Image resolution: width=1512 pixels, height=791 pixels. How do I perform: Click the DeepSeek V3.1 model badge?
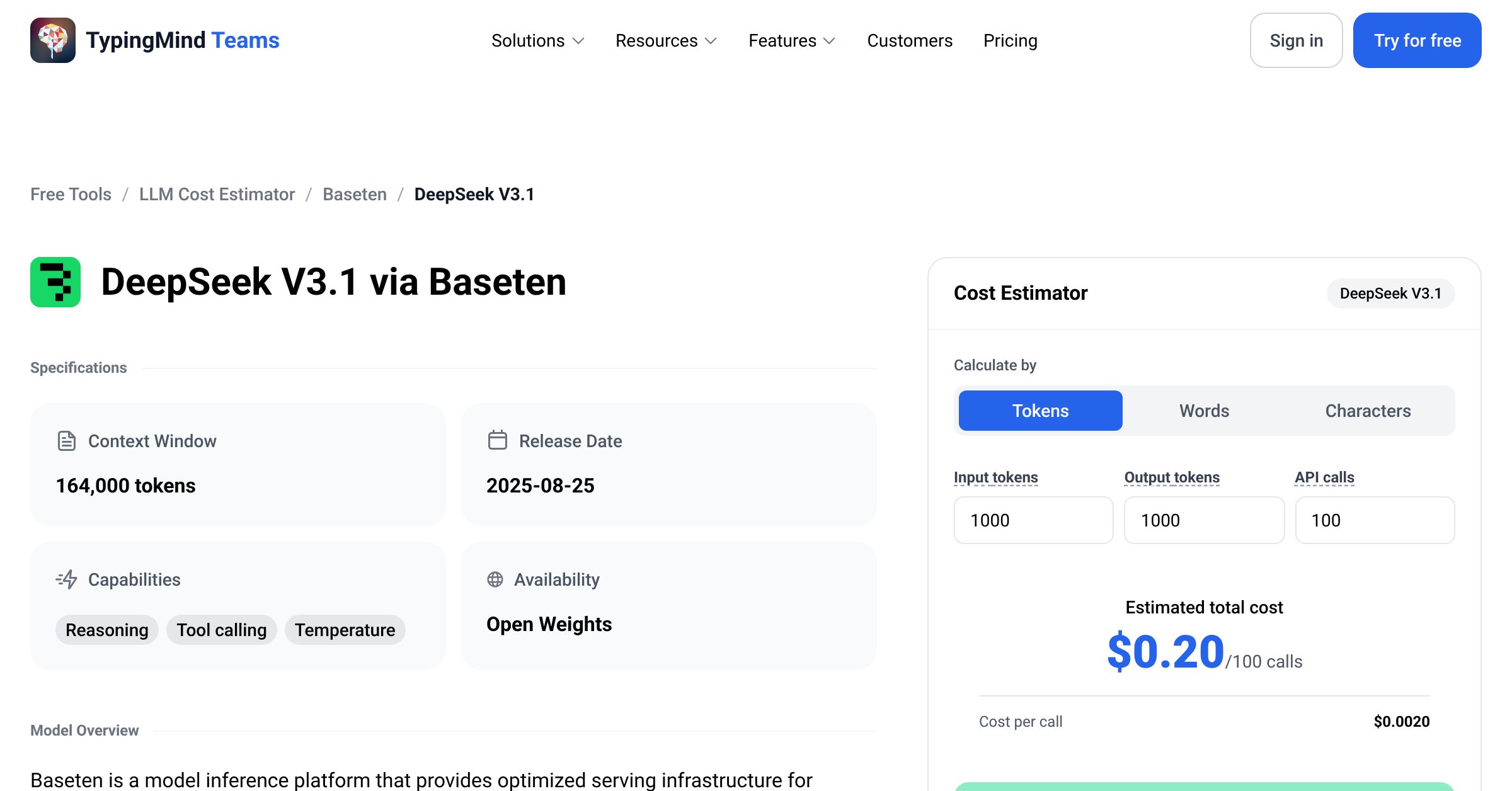pyautogui.click(x=1390, y=293)
